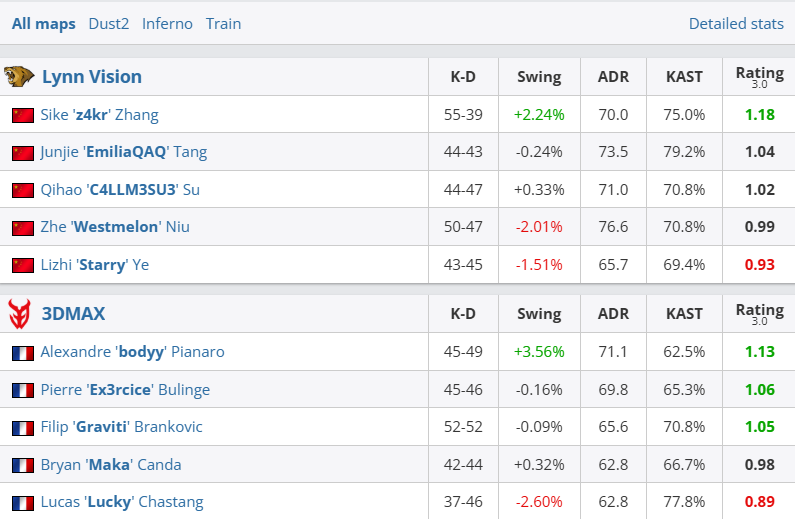
Task: Open the Lynn Vision team page link
Action: tap(91, 76)
